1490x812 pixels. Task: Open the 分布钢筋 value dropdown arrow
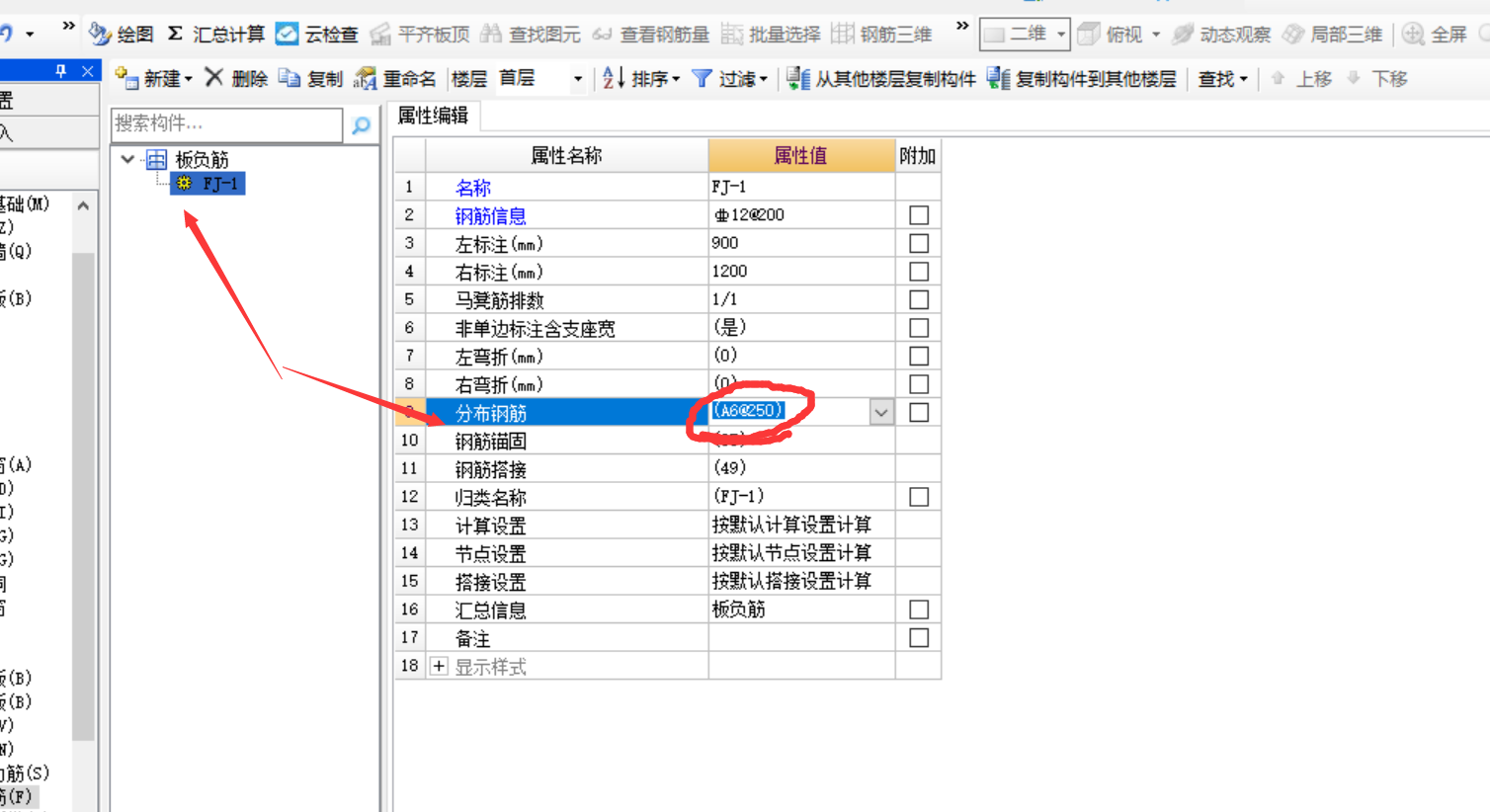(x=881, y=412)
